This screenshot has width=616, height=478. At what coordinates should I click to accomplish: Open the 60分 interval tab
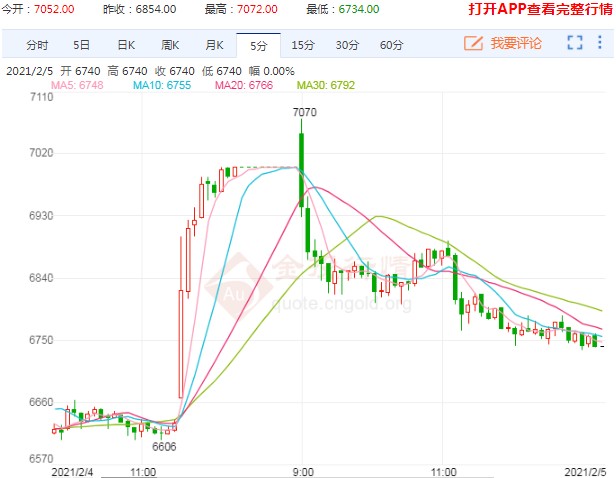click(391, 45)
